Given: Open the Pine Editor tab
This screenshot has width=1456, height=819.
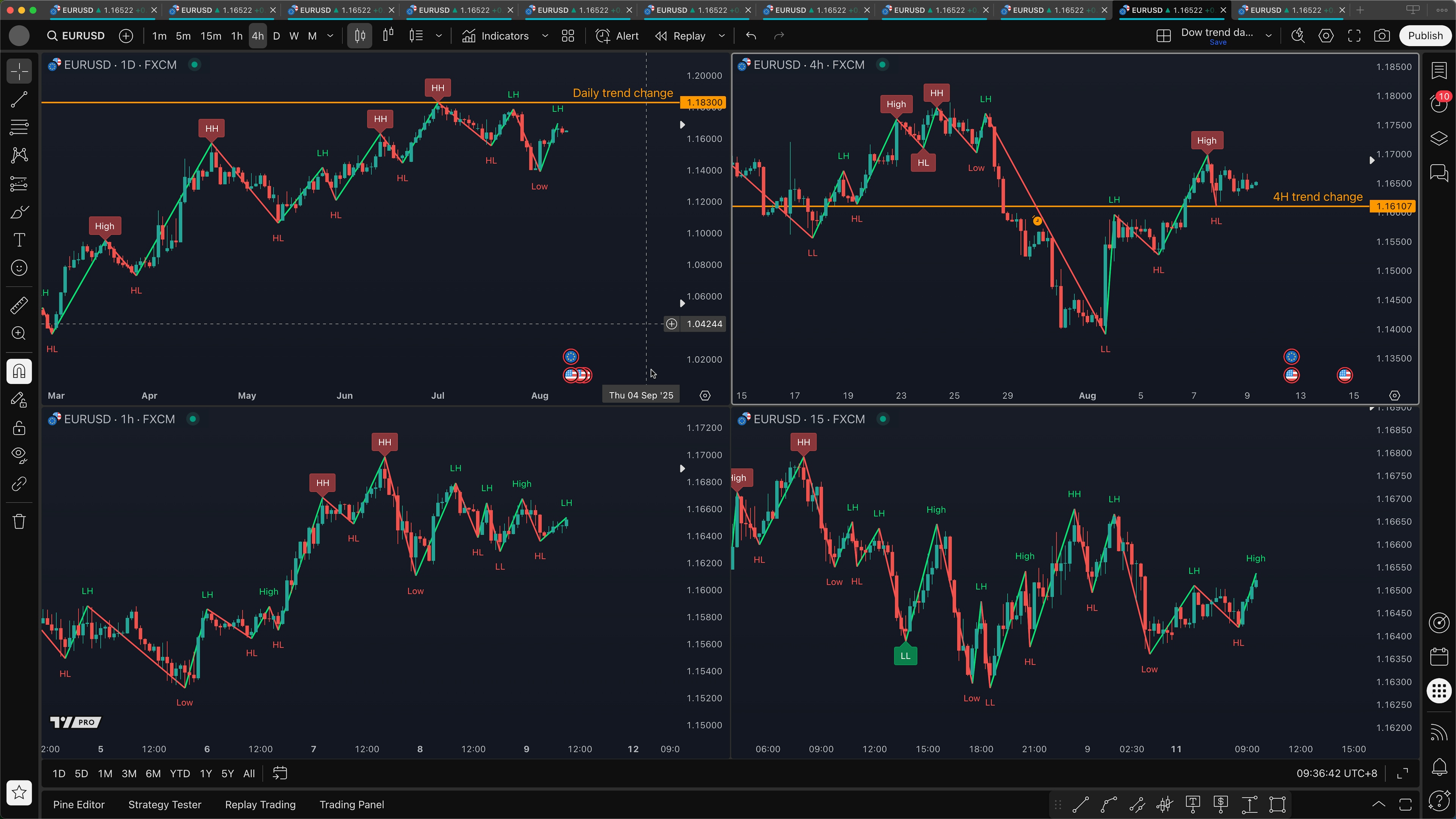Looking at the screenshot, I should 78,804.
